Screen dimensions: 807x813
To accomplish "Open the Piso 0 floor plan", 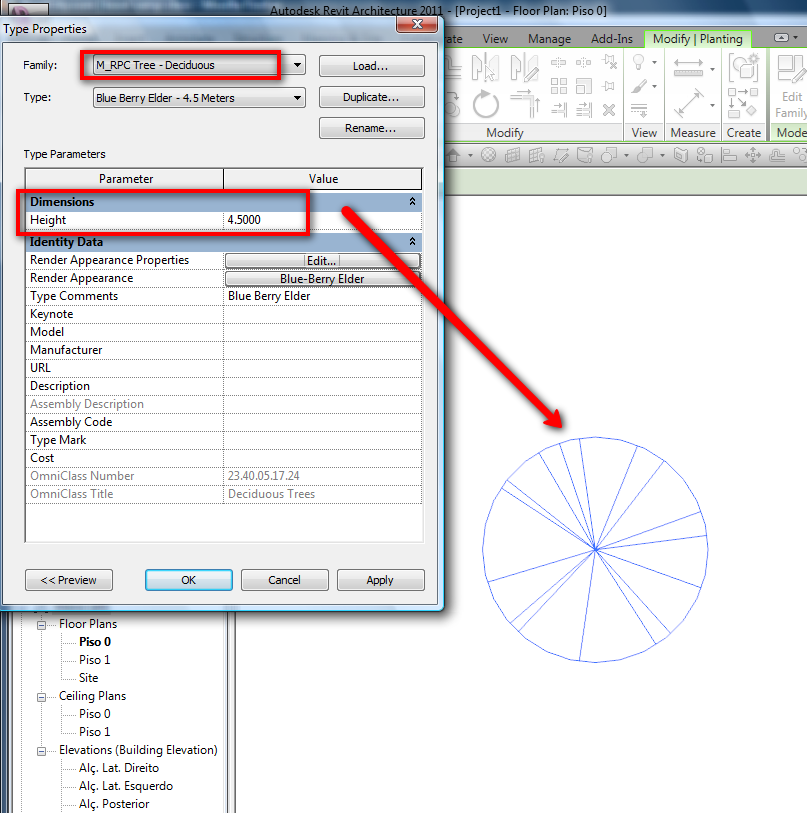I will pos(95,642).
